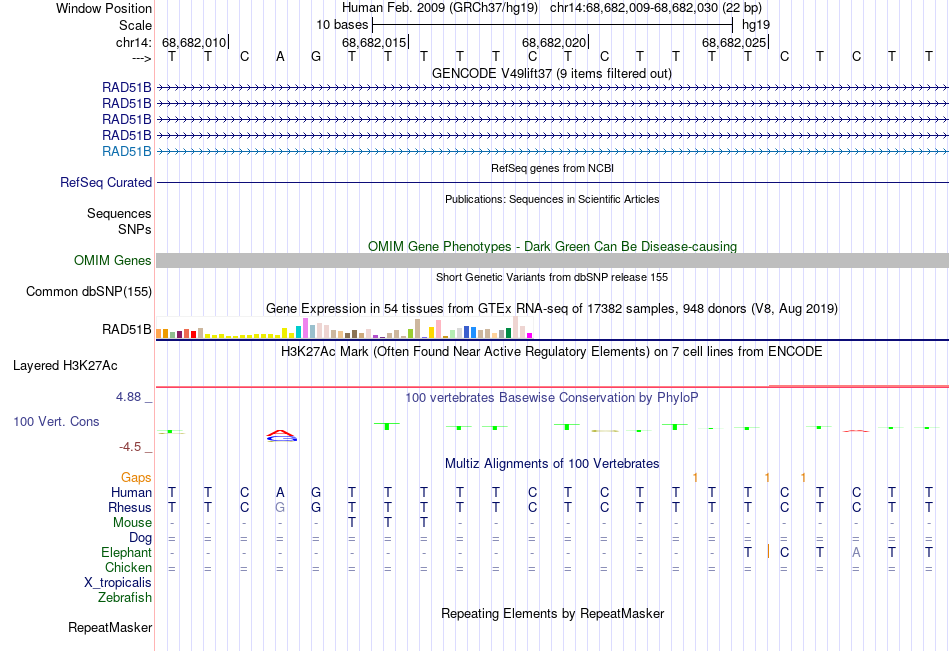Click the 68,682,020 ruler position label

(554, 42)
